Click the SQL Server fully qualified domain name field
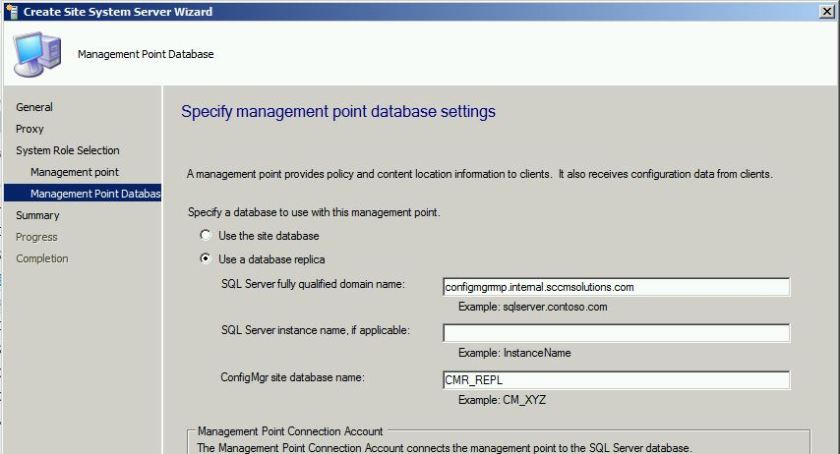The width and height of the screenshot is (840, 454). pyautogui.click(x=615, y=287)
